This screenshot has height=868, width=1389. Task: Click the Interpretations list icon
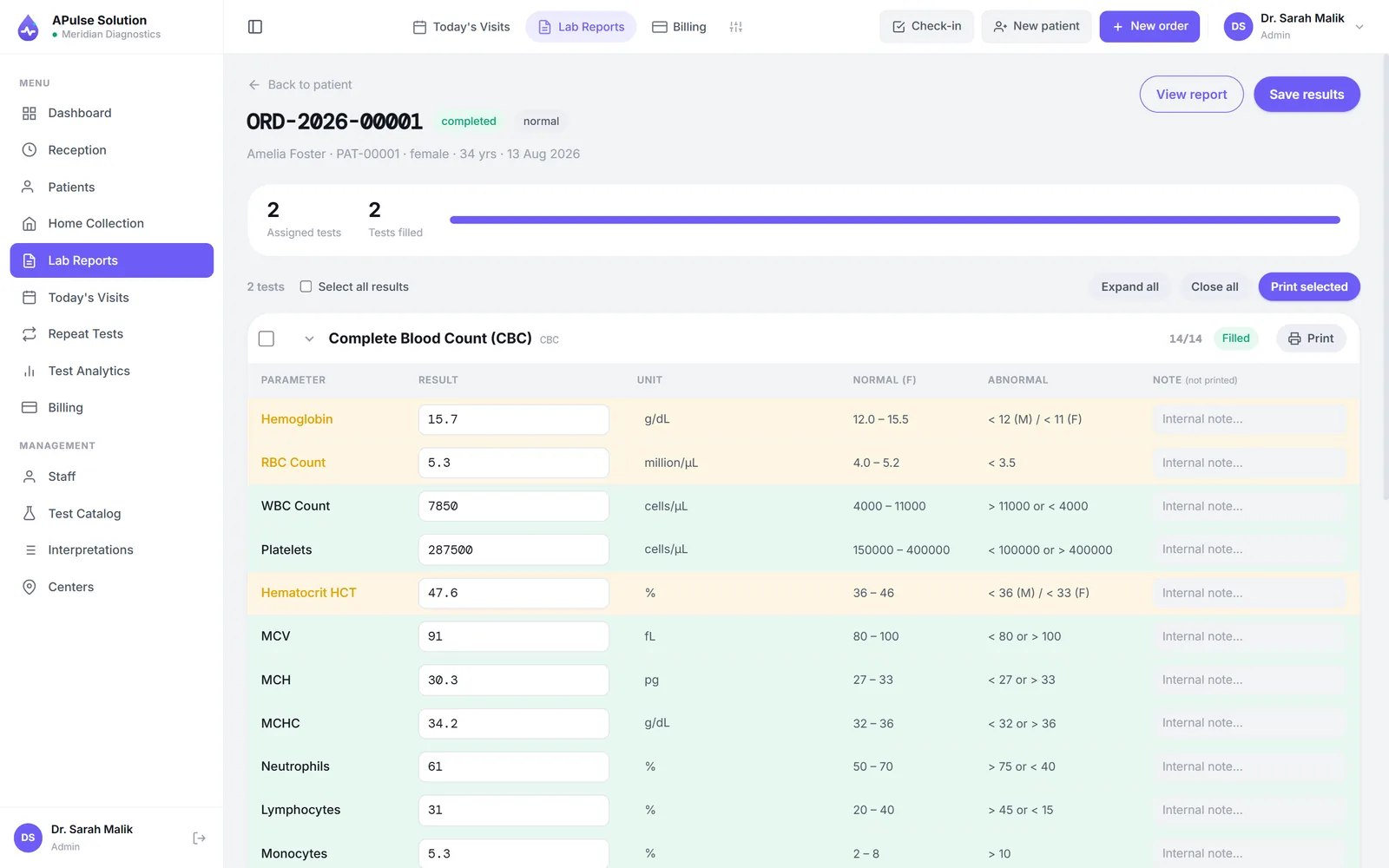pyautogui.click(x=30, y=550)
